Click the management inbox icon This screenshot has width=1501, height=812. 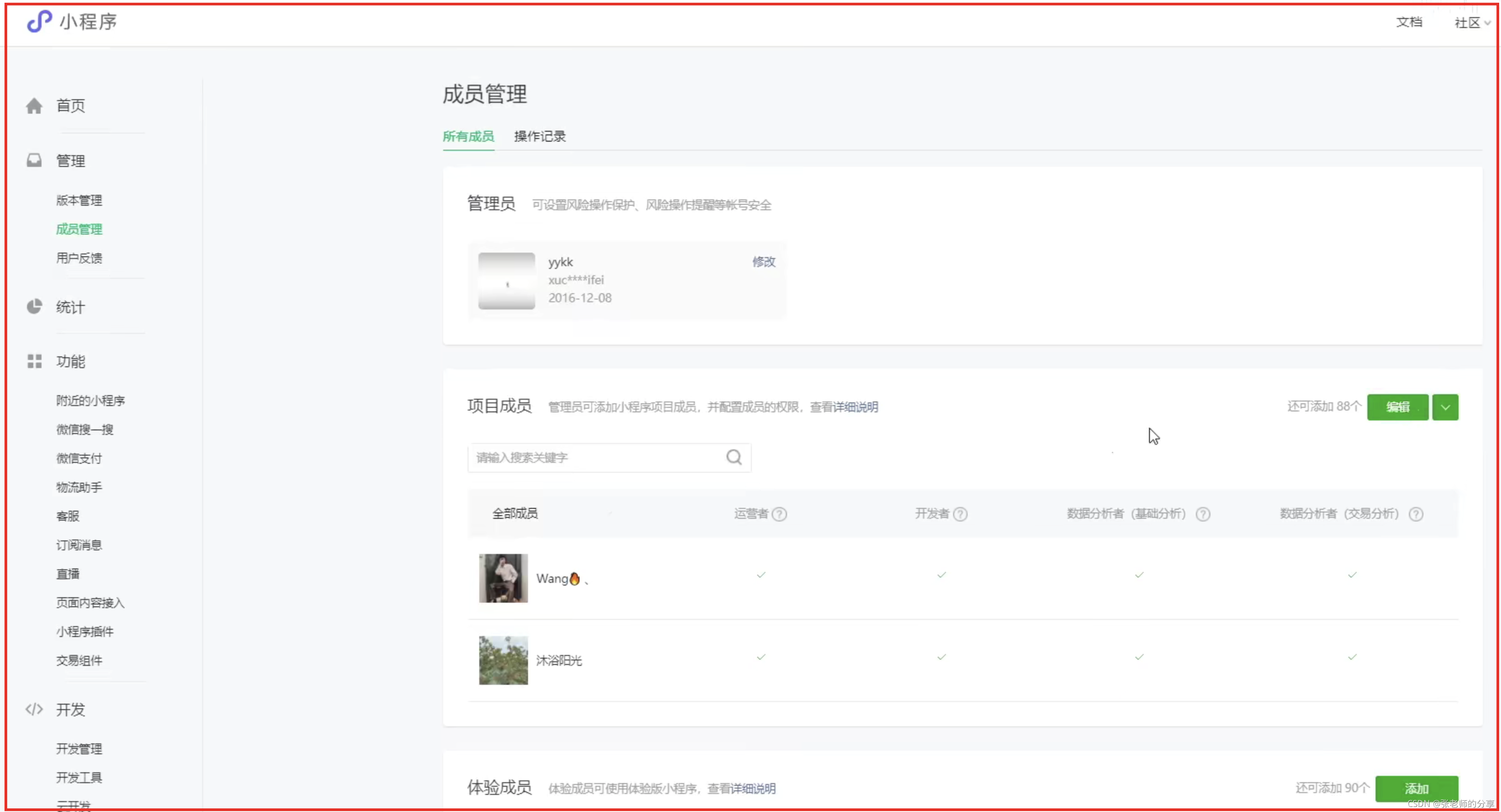(34, 160)
